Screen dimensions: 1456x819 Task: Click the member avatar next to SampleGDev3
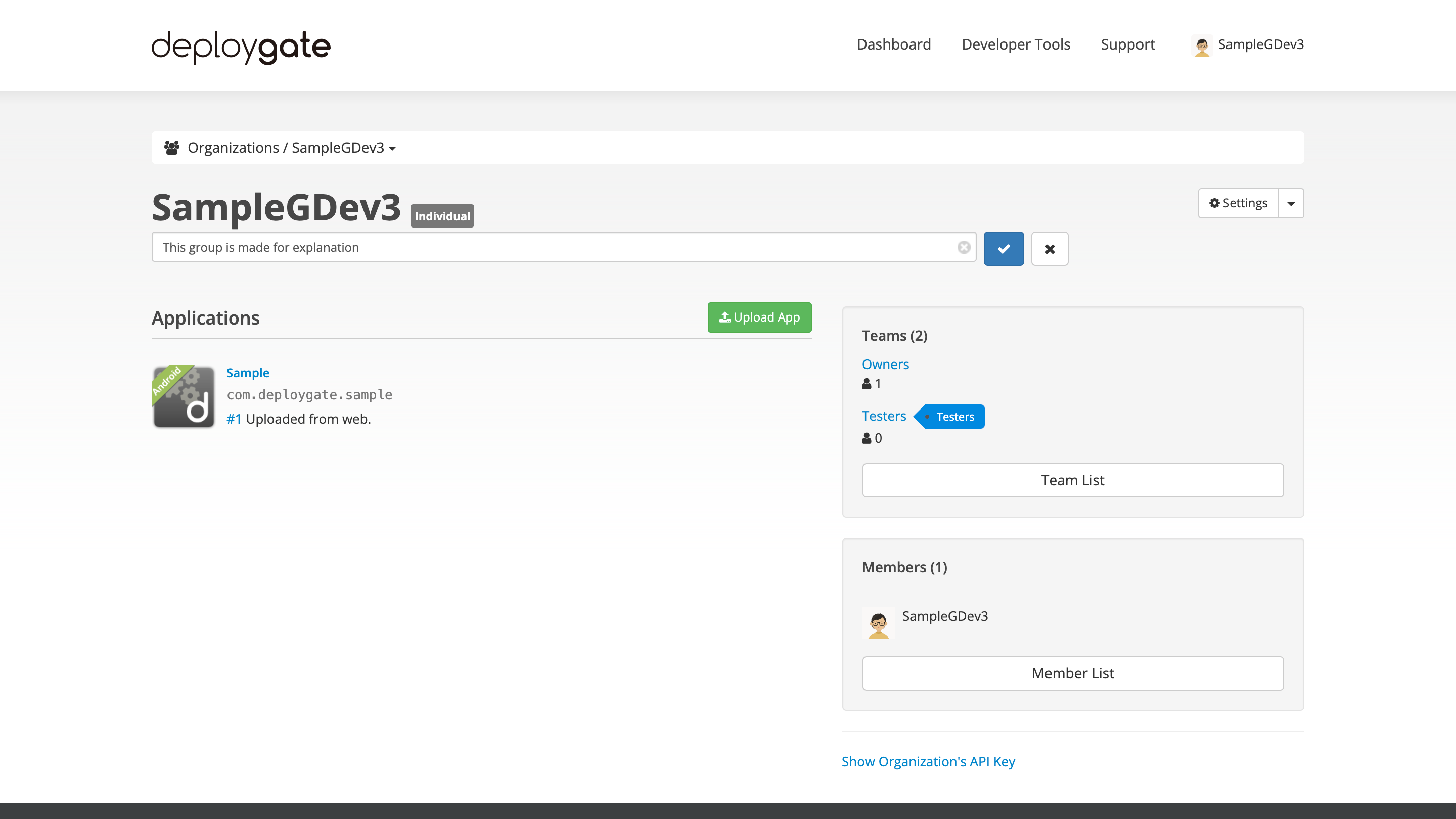879,623
